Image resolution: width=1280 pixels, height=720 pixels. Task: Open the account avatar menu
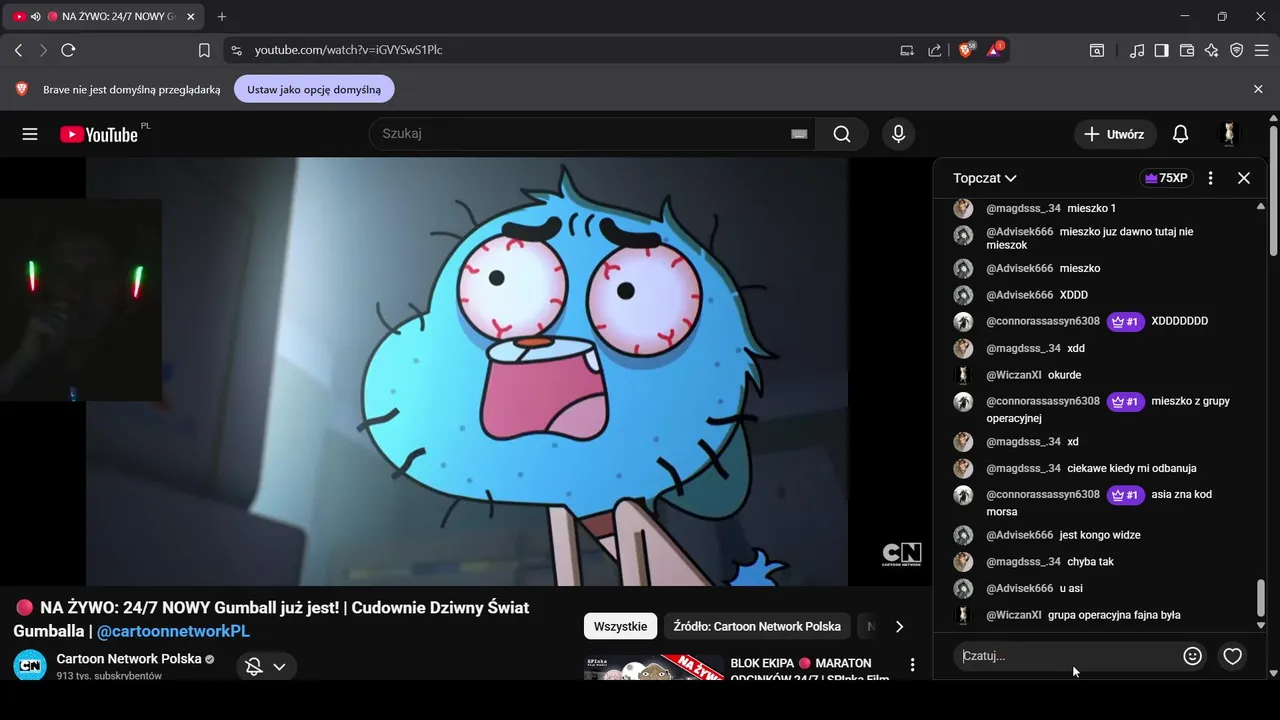[x=1229, y=134]
